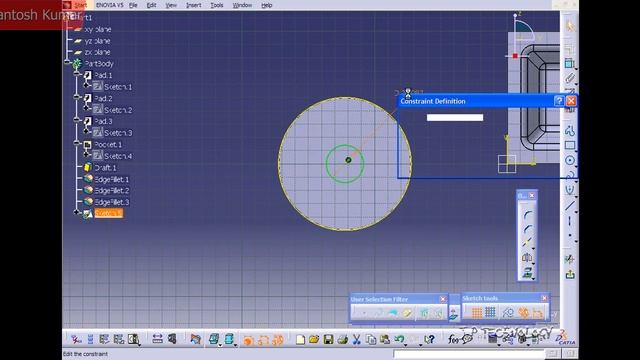The width and height of the screenshot is (640, 360).
Task: Select Sketch.4 under Pocket.1
Action: (118, 156)
